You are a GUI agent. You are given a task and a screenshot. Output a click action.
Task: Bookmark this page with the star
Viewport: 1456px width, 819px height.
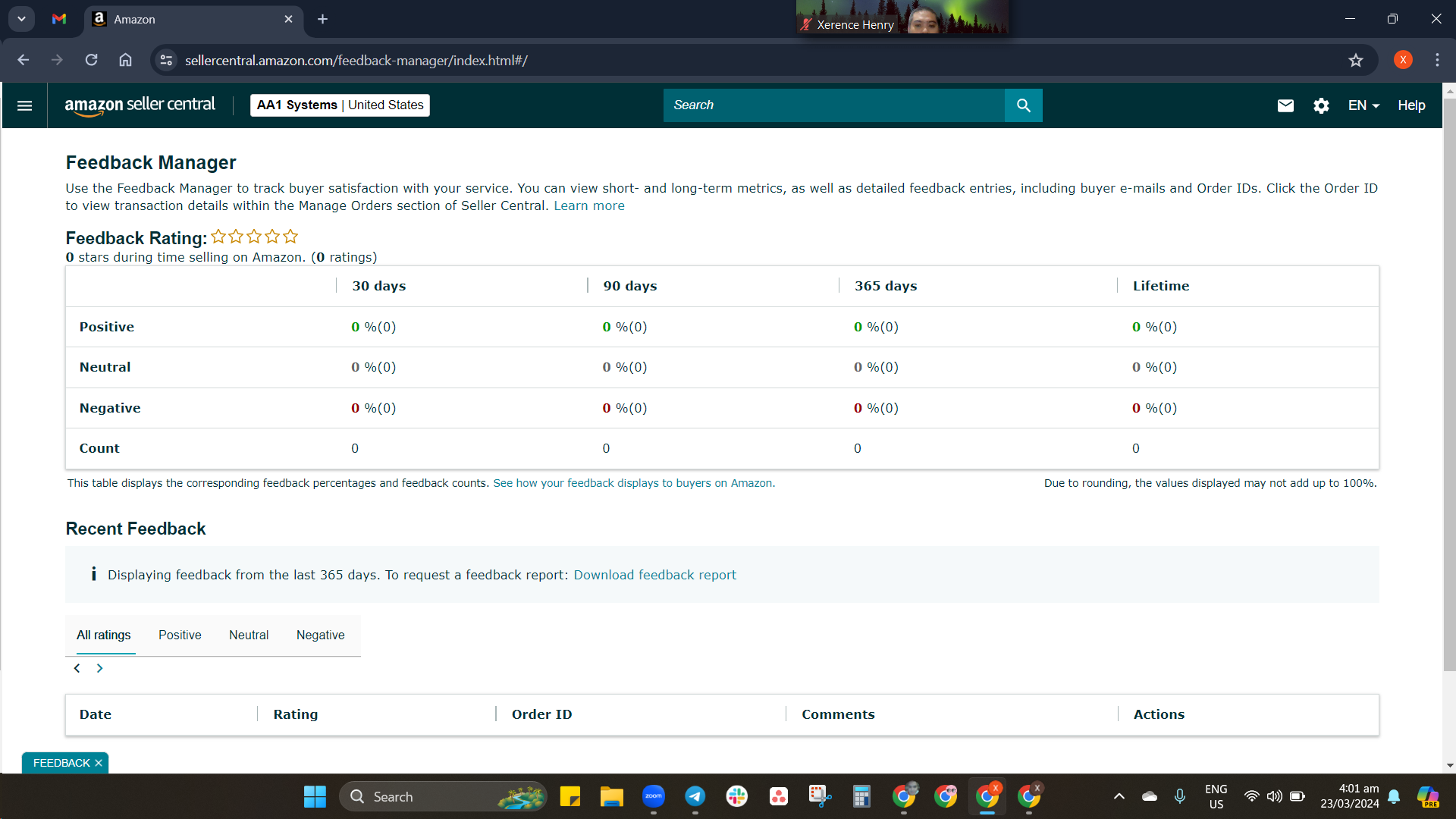click(x=1356, y=60)
